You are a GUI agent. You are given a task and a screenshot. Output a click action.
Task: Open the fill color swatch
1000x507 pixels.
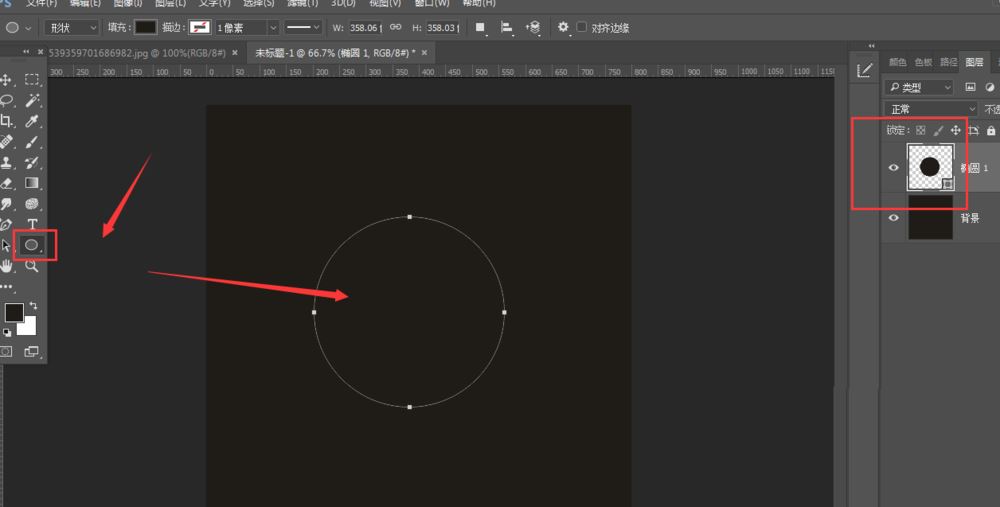pos(145,27)
